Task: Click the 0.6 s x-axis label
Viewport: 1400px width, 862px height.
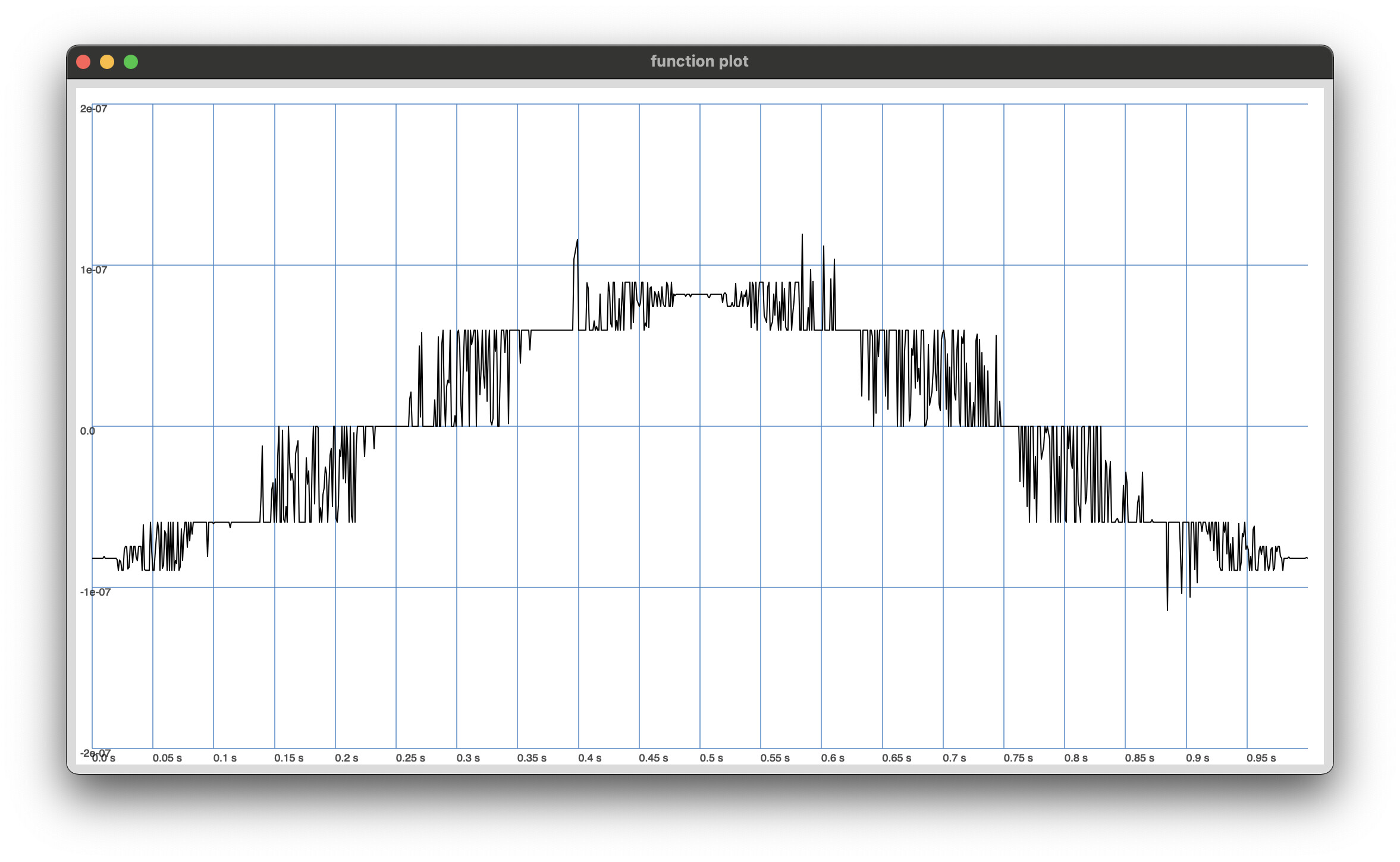Action: pos(833,758)
